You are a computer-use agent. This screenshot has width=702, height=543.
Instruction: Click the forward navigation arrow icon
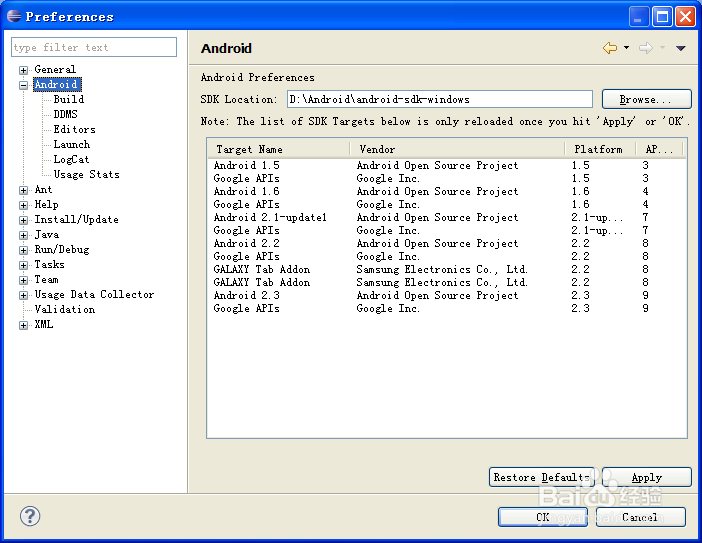tap(646, 48)
